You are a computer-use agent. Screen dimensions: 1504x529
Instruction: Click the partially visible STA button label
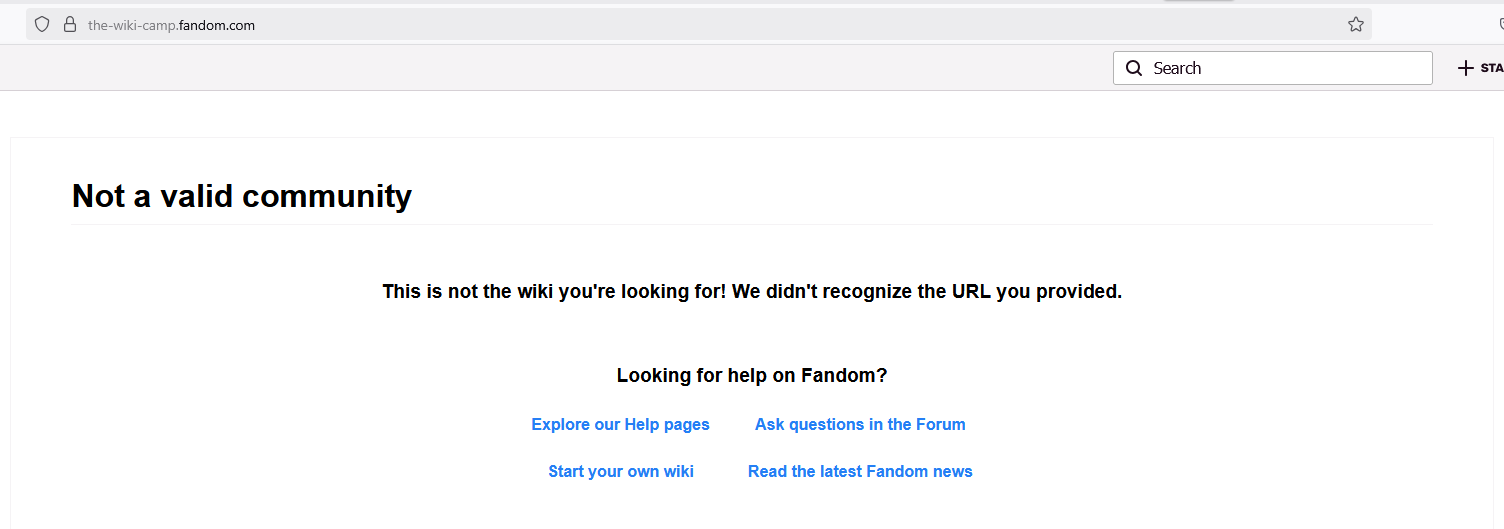(1492, 68)
